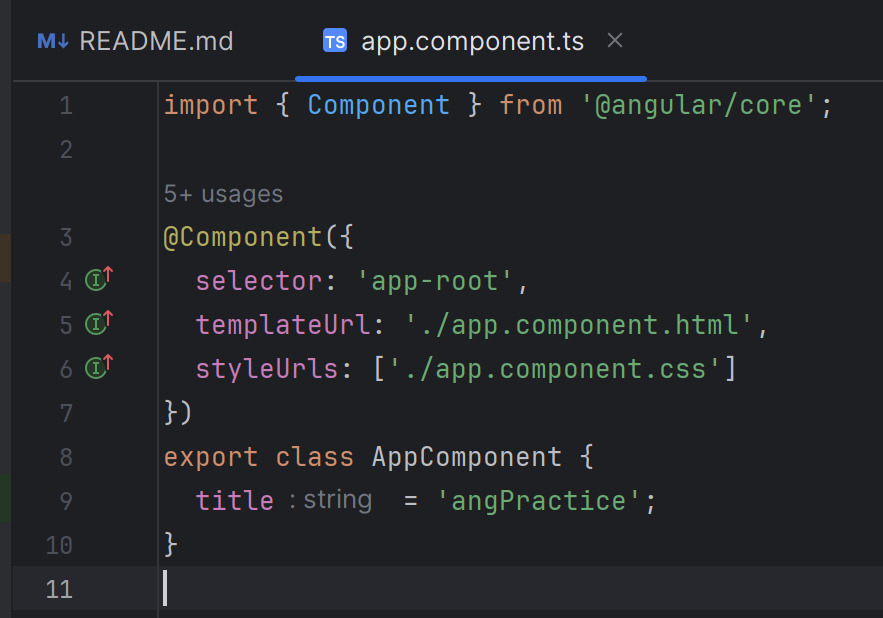The width and height of the screenshot is (883, 618).
Task: Click the 'templateUrl' property name
Action: pyautogui.click(x=283, y=325)
